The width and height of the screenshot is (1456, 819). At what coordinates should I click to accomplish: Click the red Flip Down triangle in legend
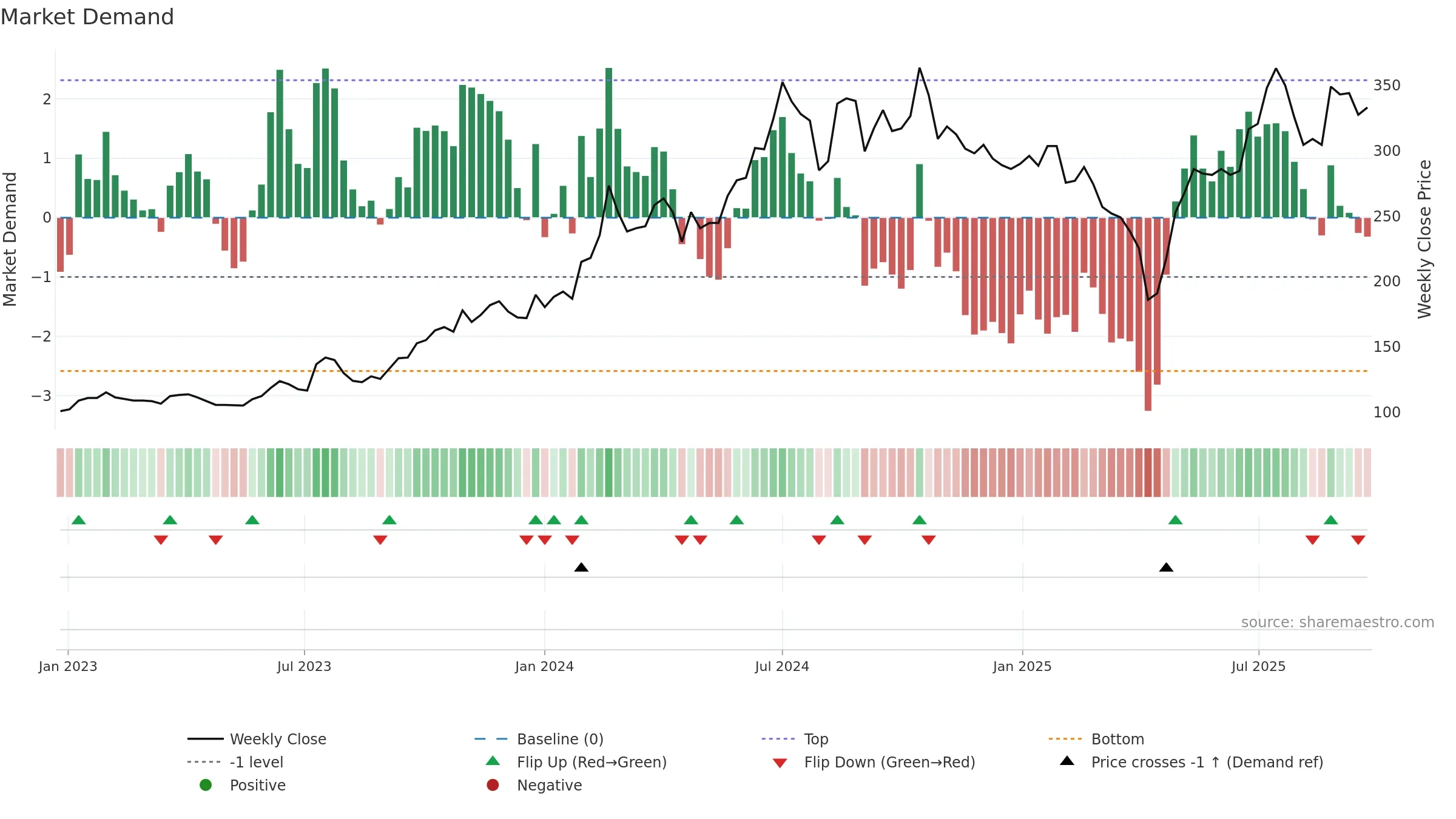point(780,763)
